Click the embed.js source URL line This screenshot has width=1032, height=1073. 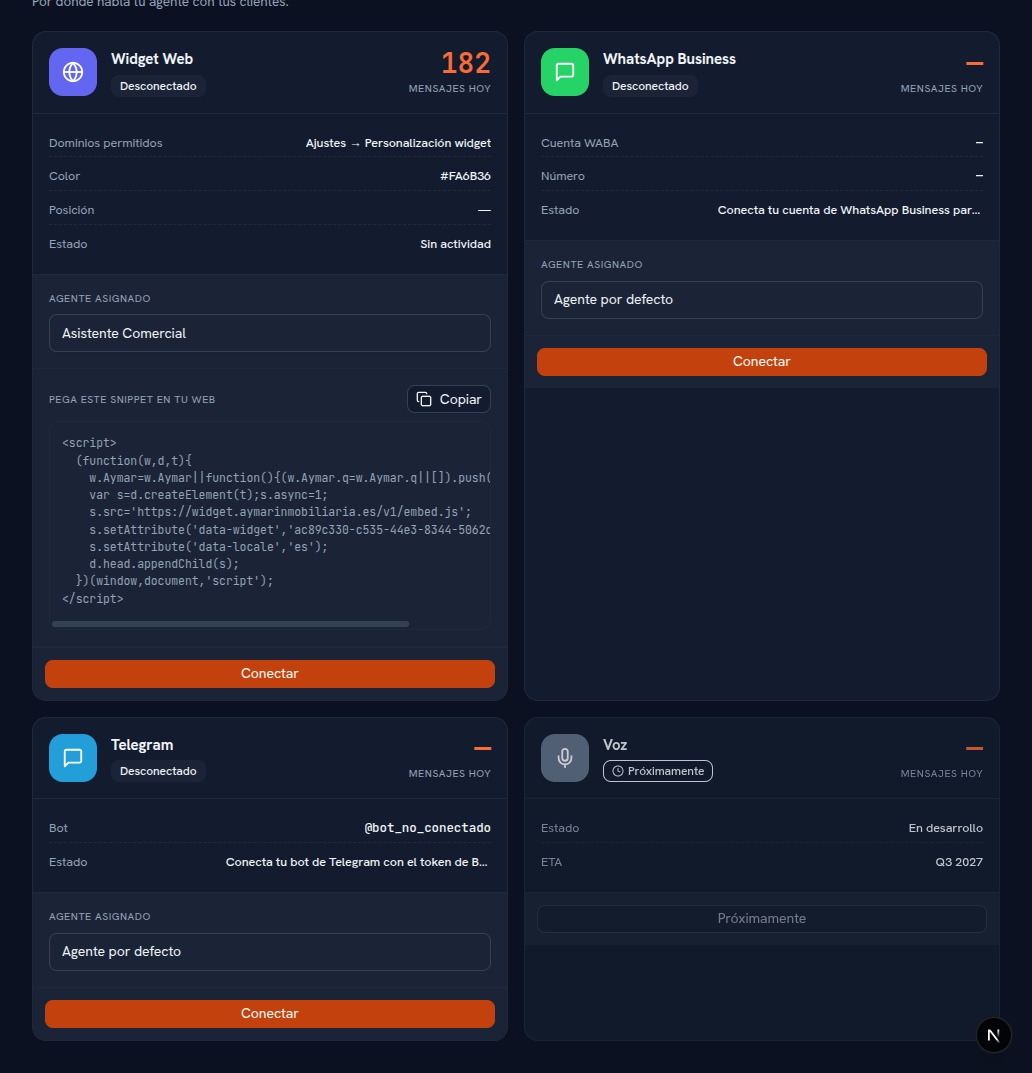(x=280, y=512)
